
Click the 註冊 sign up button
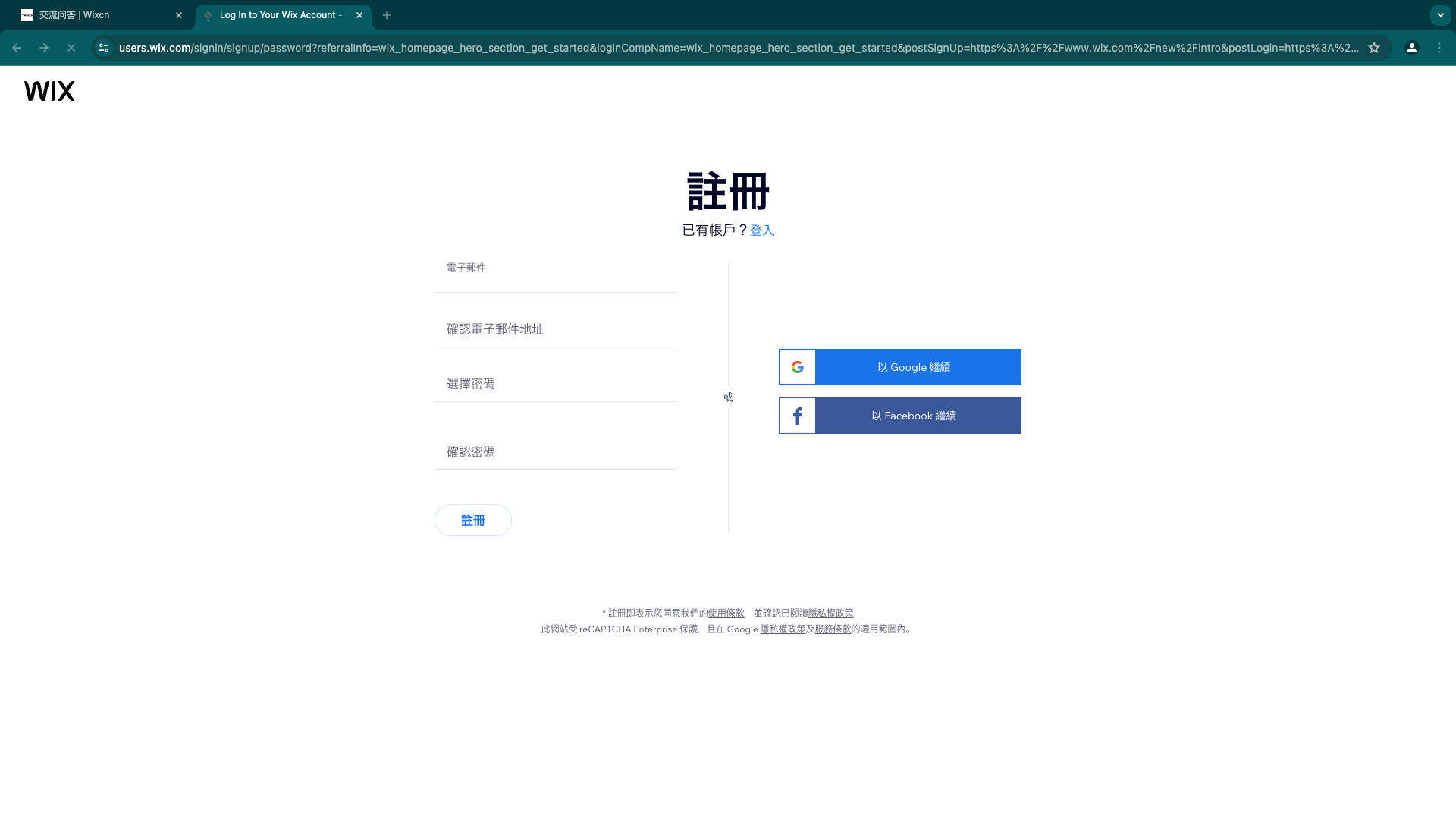point(473,520)
